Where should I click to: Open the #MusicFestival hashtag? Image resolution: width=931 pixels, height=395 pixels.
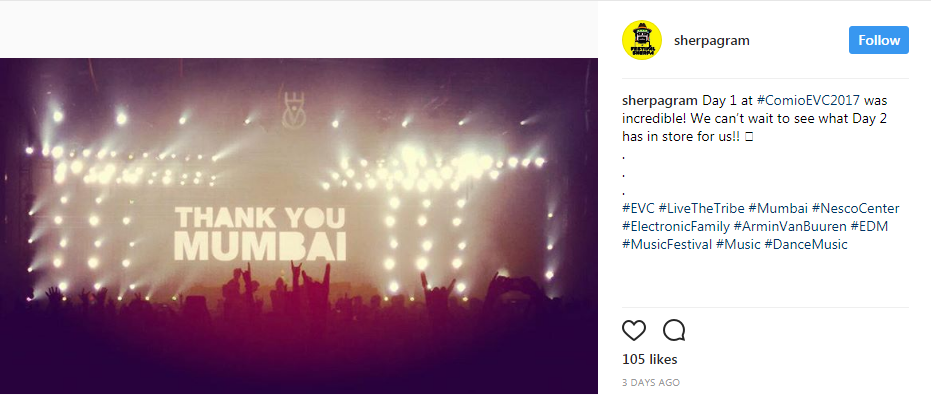(x=667, y=244)
